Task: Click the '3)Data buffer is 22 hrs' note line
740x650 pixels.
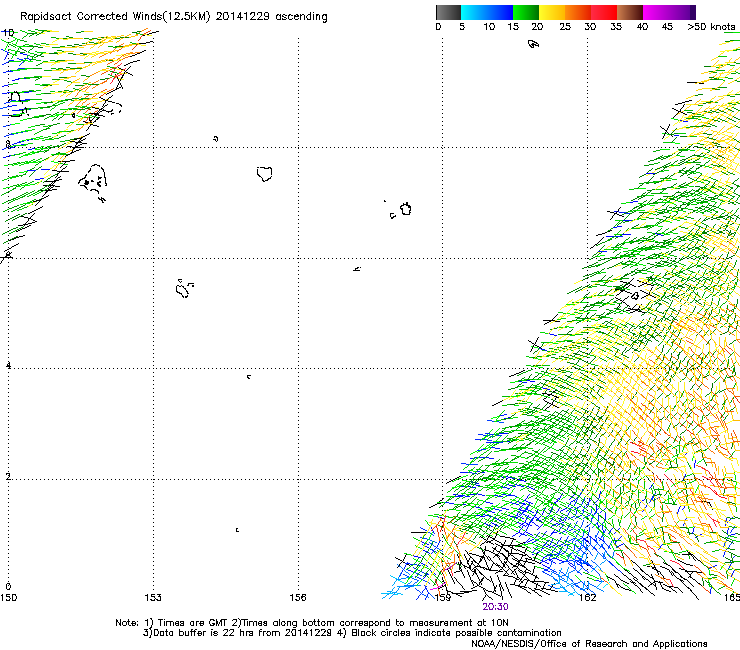Action: [352, 633]
